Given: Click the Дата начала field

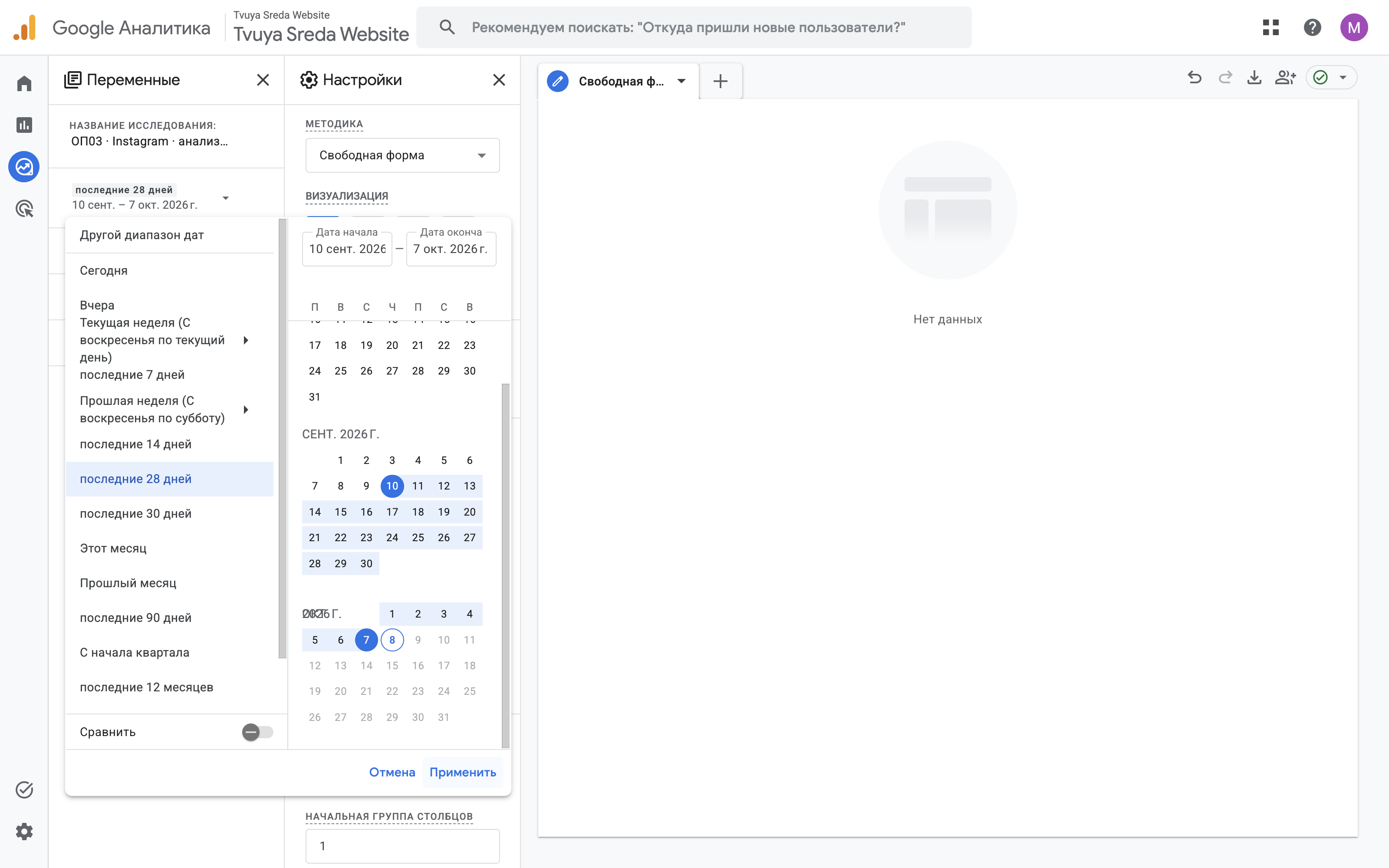Looking at the screenshot, I should (347, 249).
